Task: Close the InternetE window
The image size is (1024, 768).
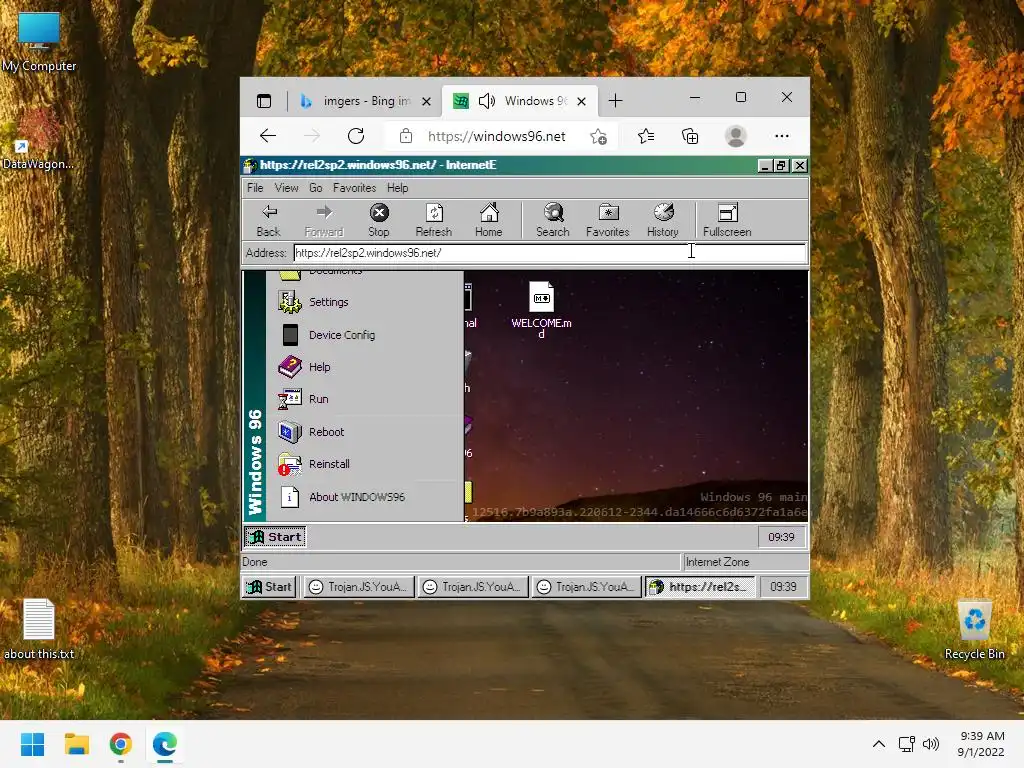Action: (x=799, y=166)
